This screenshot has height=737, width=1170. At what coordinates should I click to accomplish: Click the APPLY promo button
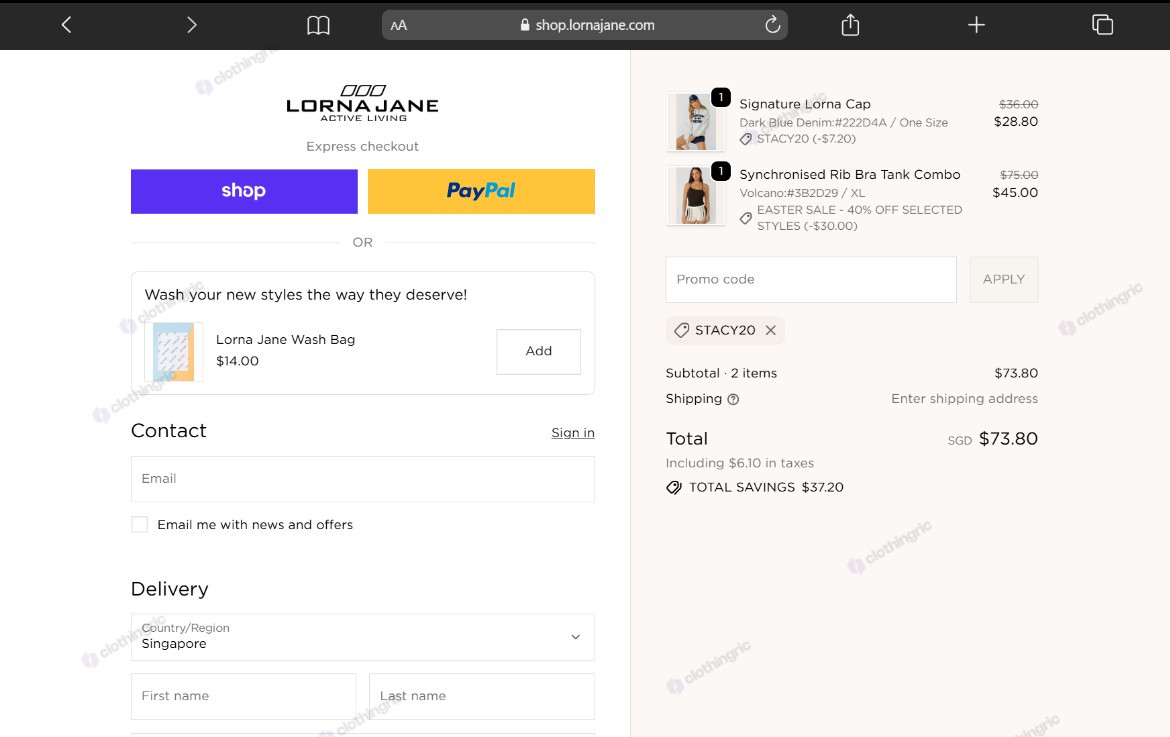pos(1004,280)
